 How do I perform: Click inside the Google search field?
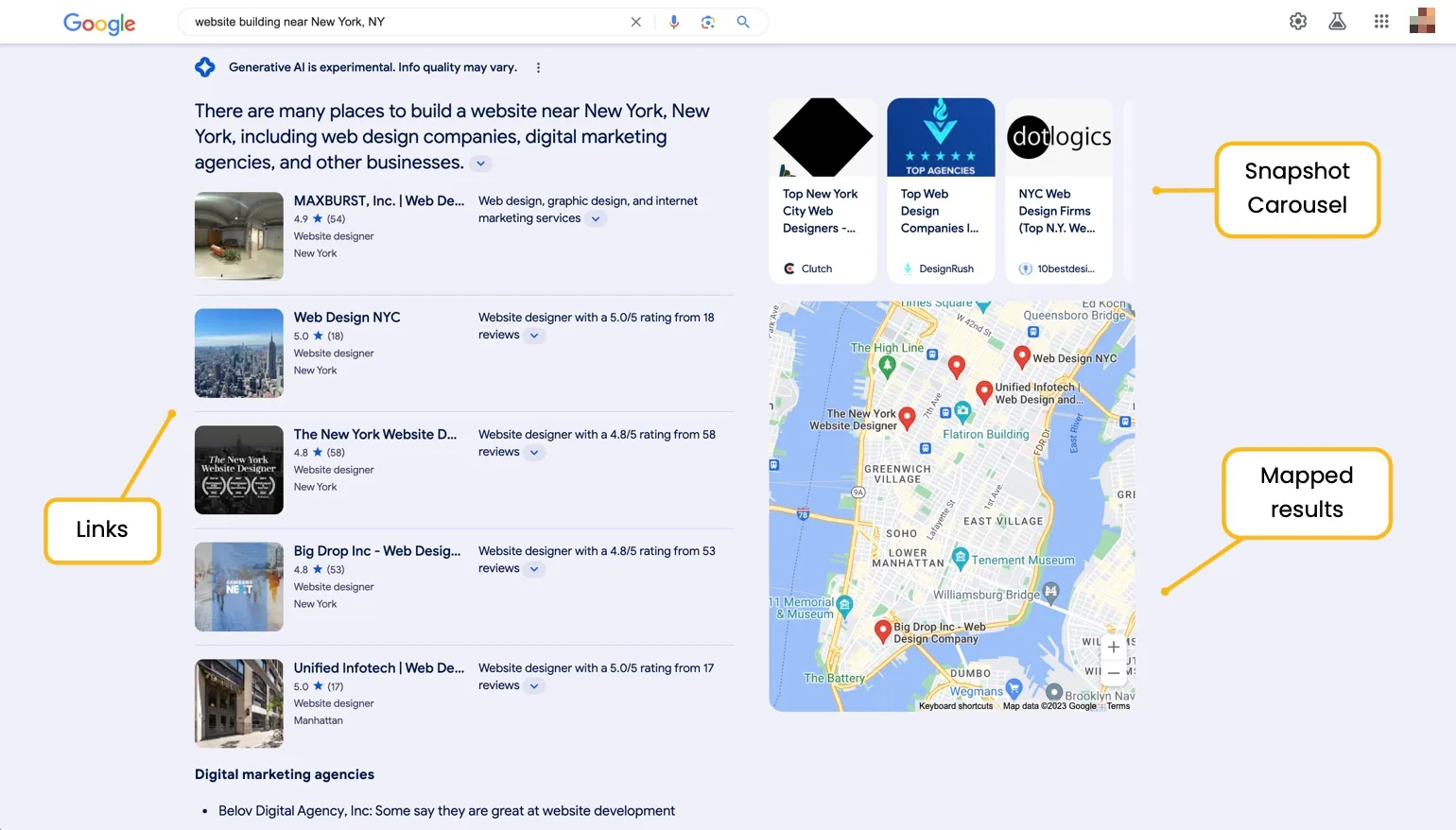click(x=407, y=22)
